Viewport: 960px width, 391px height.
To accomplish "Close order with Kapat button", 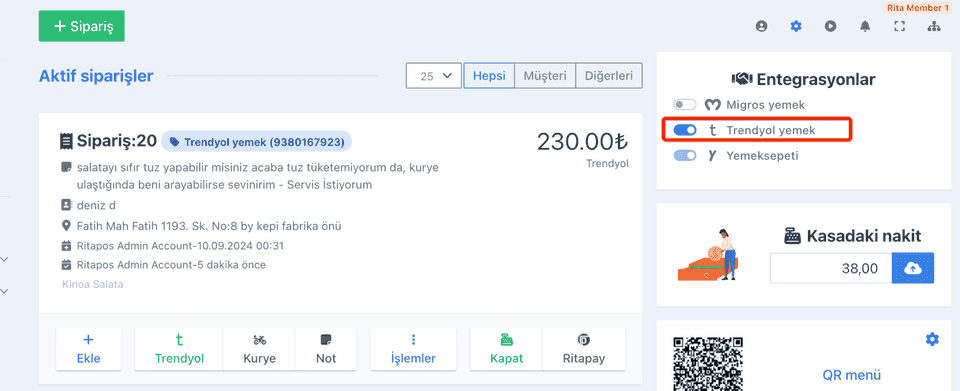I will pyautogui.click(x=506, y=349).
